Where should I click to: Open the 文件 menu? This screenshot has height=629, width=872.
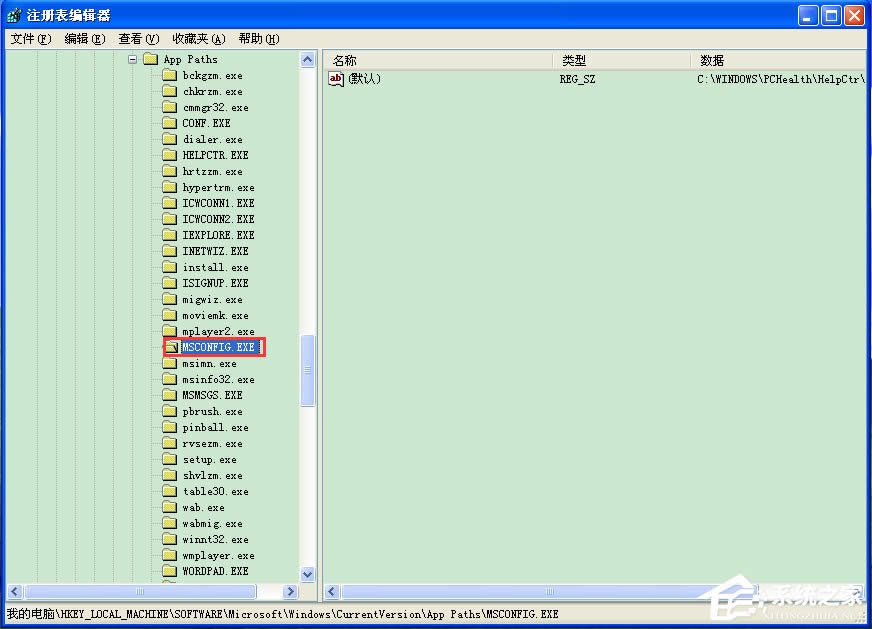(x=23, y=38)
